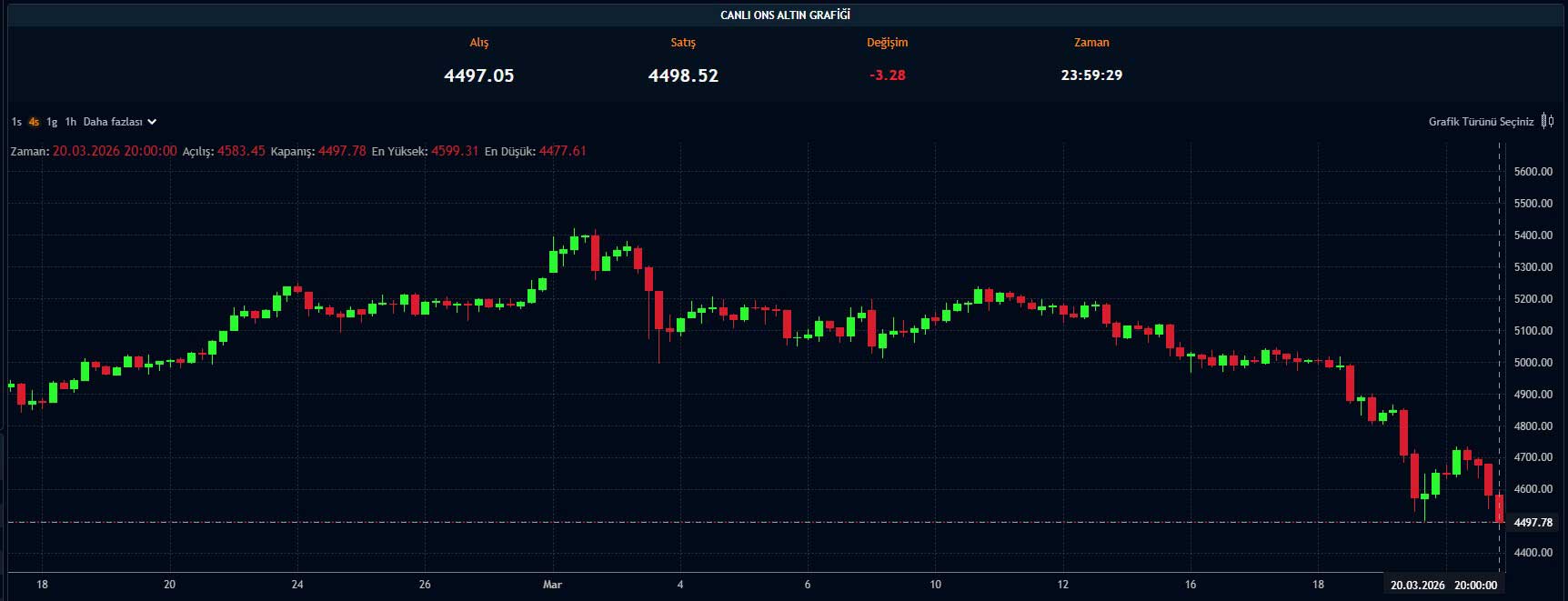Click the Satış price value 4498.52
The width and height of the screenshot is (1568, 601).
[683, 75]
